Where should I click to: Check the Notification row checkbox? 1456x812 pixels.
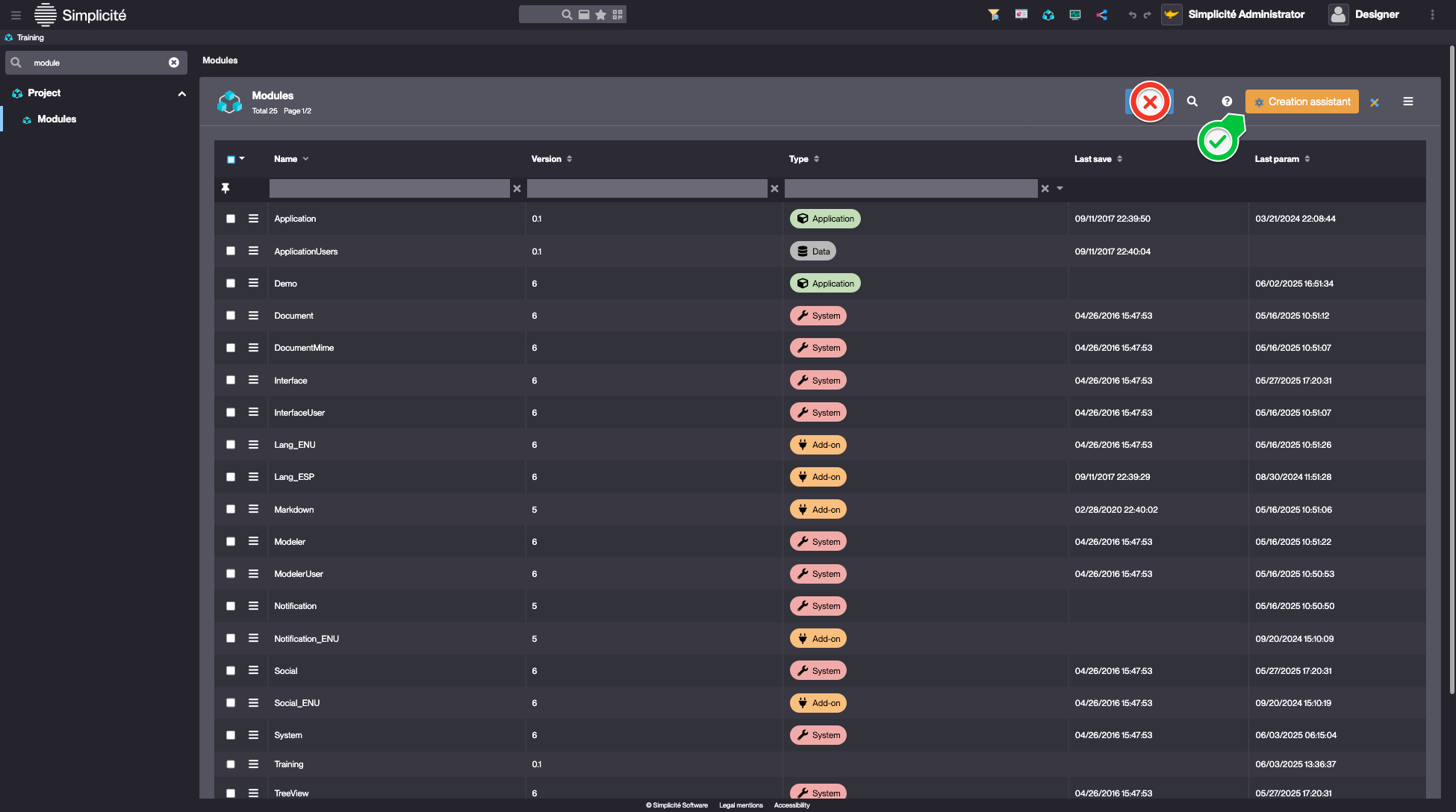231,606
